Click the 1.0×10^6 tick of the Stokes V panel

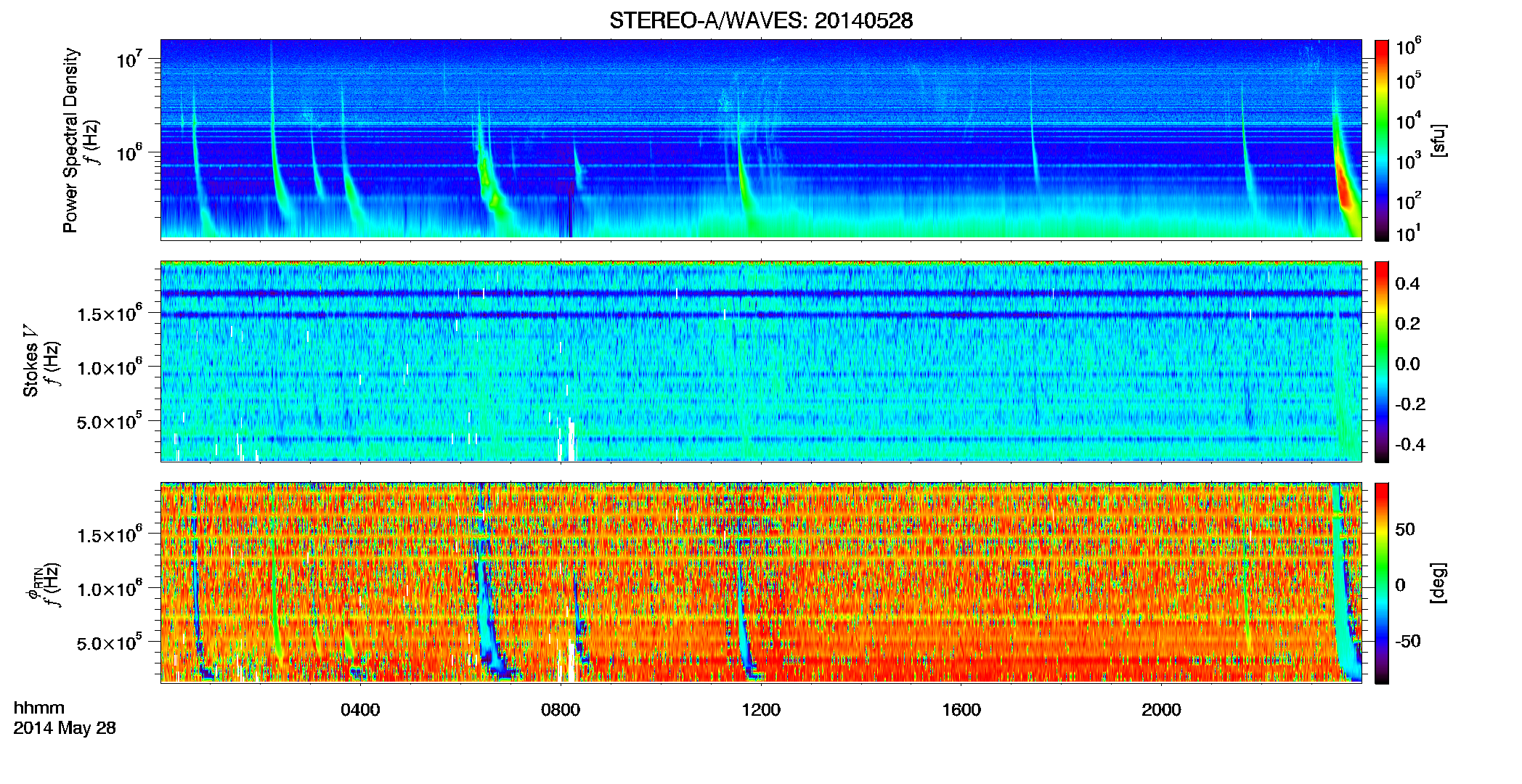[109, 367]
